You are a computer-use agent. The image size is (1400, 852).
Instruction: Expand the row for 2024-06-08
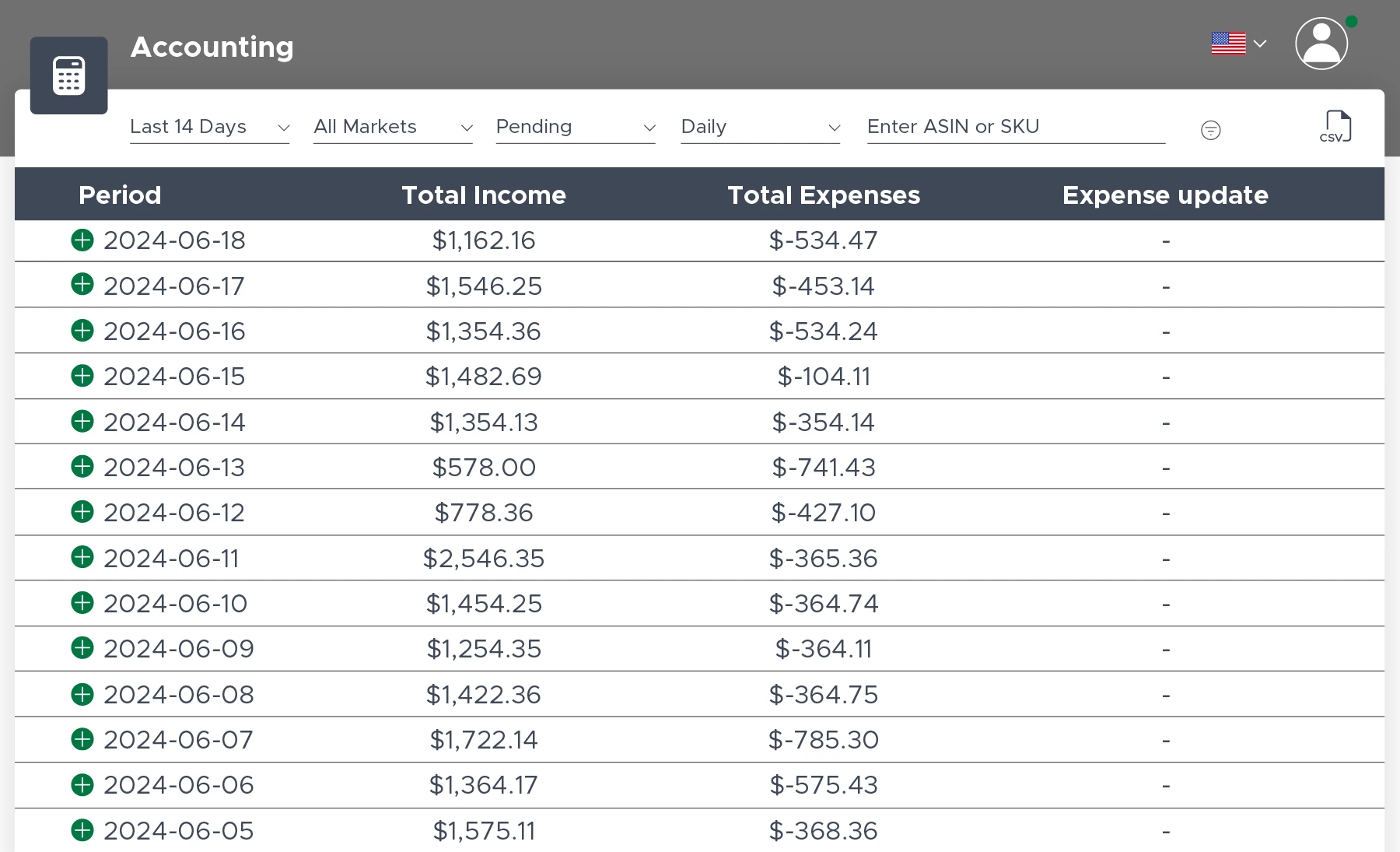tap(82, 693)
